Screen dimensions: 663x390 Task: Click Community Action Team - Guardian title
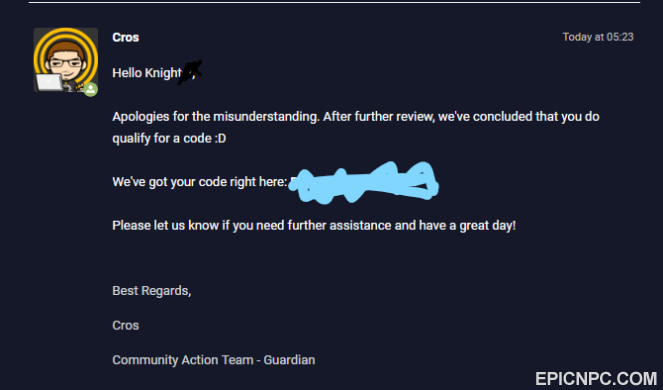(x=214, y=360)
